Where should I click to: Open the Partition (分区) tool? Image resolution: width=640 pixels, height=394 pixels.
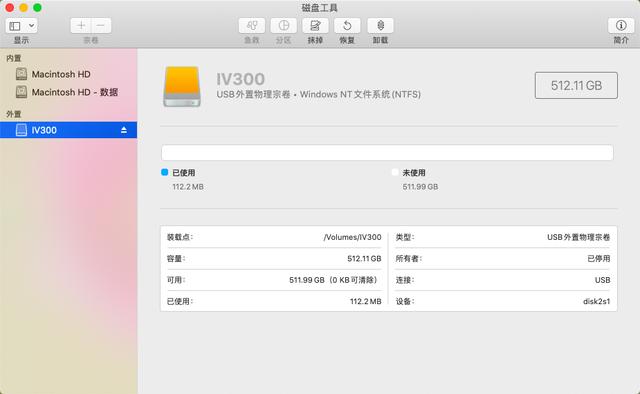coord(284,26)
